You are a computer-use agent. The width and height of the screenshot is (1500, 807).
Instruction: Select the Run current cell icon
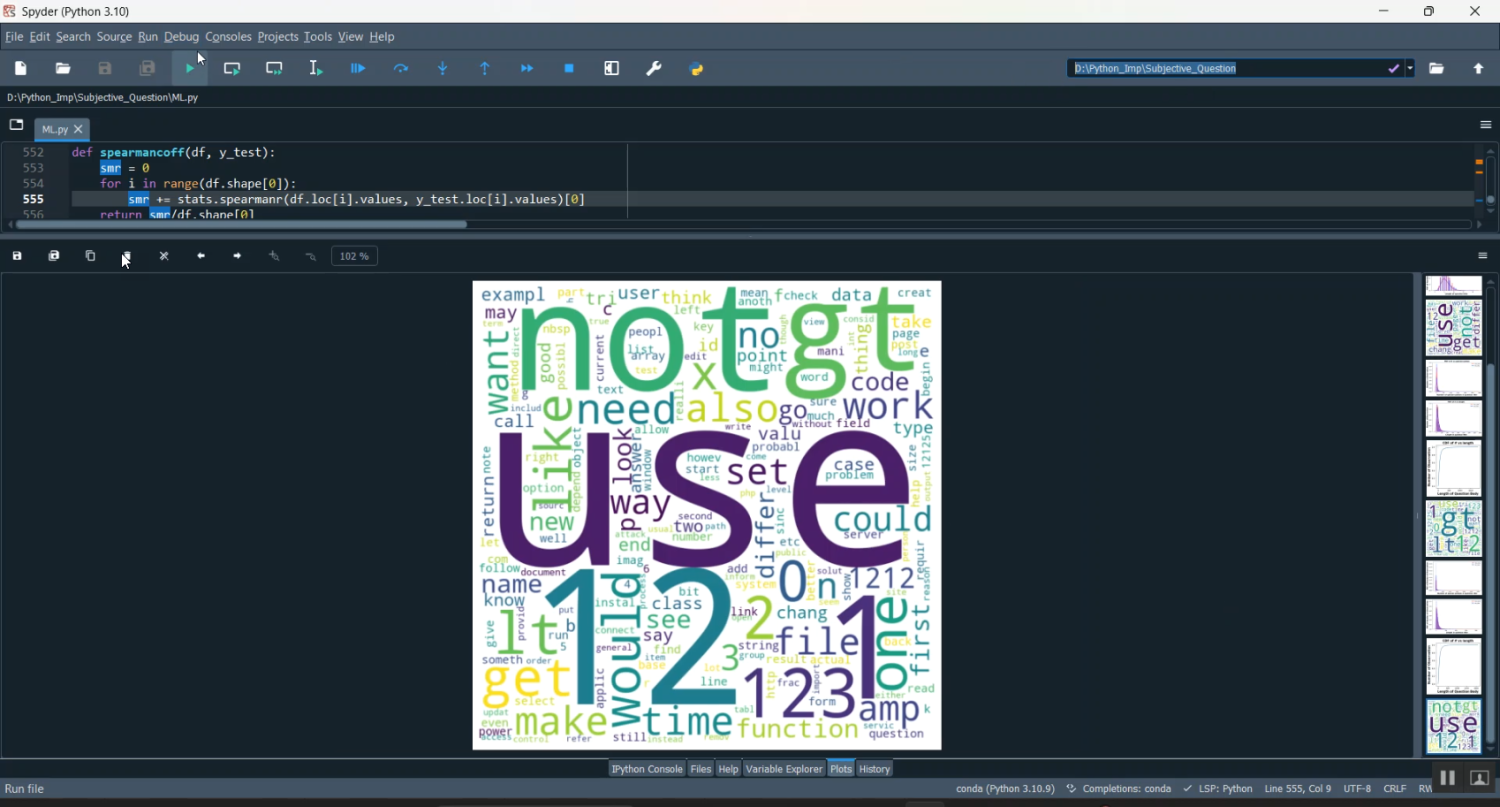tap(232, 68)
